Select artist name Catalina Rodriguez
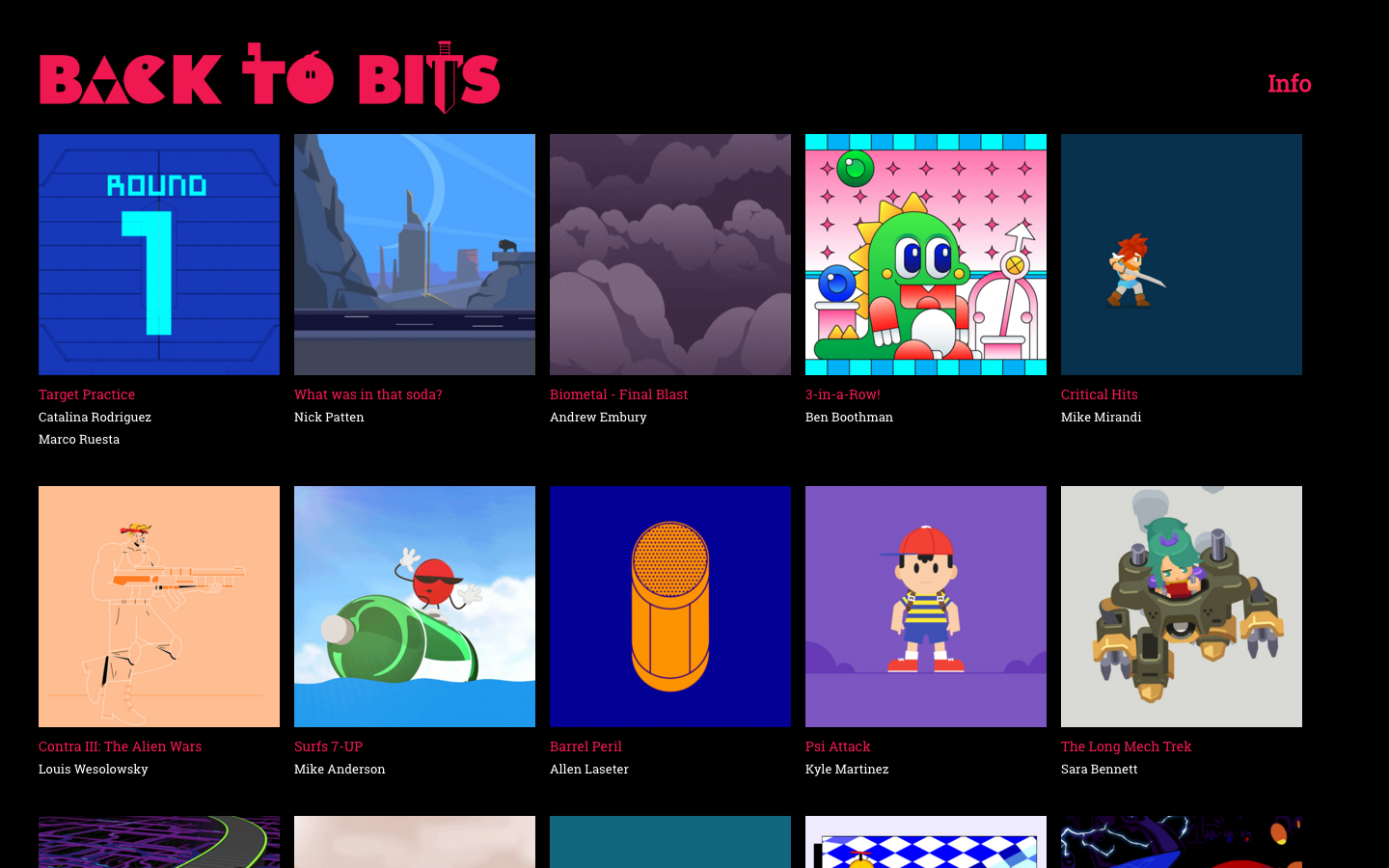This screenshot has width=1389, height=868. click(95, 417)
